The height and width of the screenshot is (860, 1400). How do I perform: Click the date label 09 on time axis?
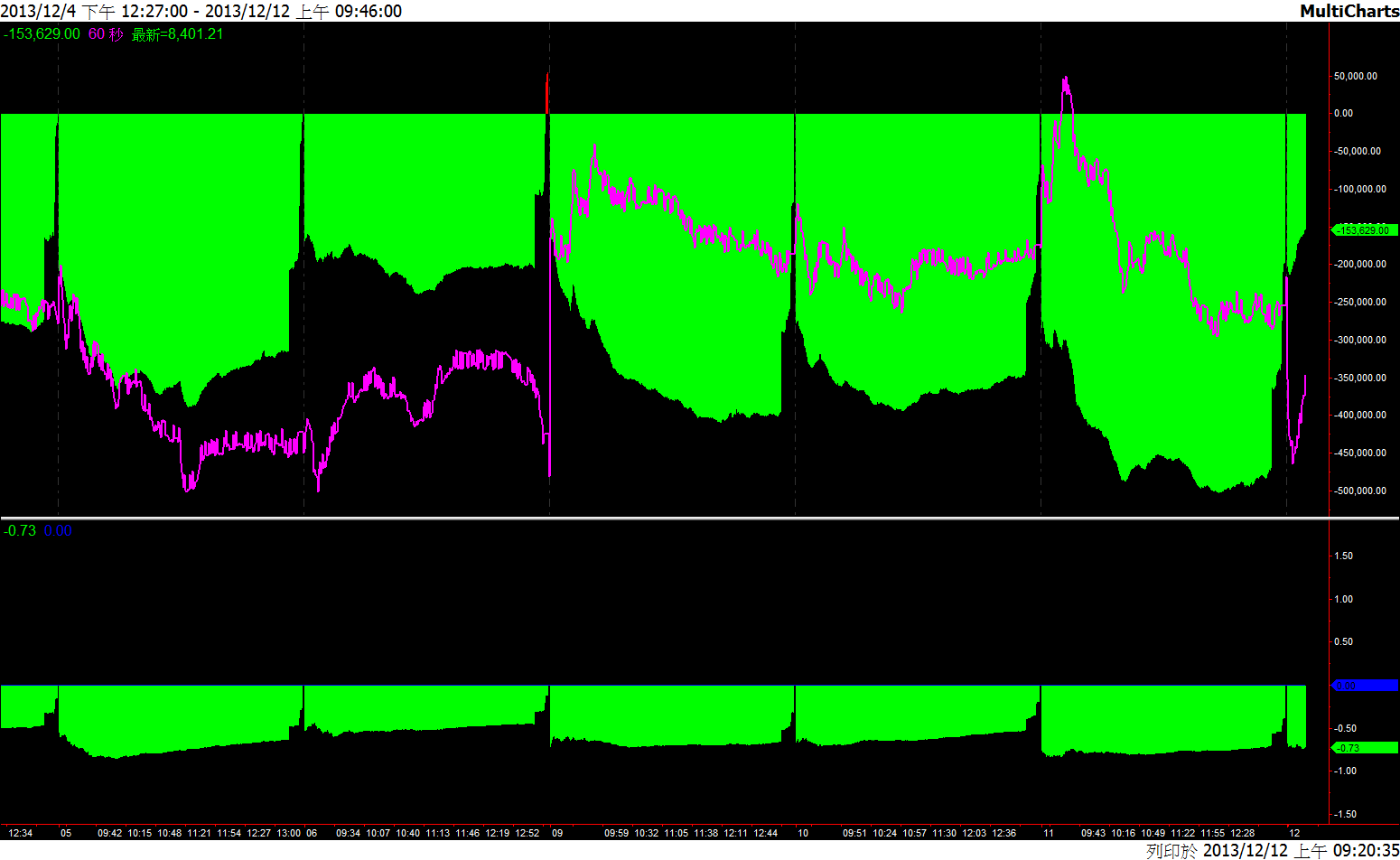pyautogui.click(x=557, y=833)
